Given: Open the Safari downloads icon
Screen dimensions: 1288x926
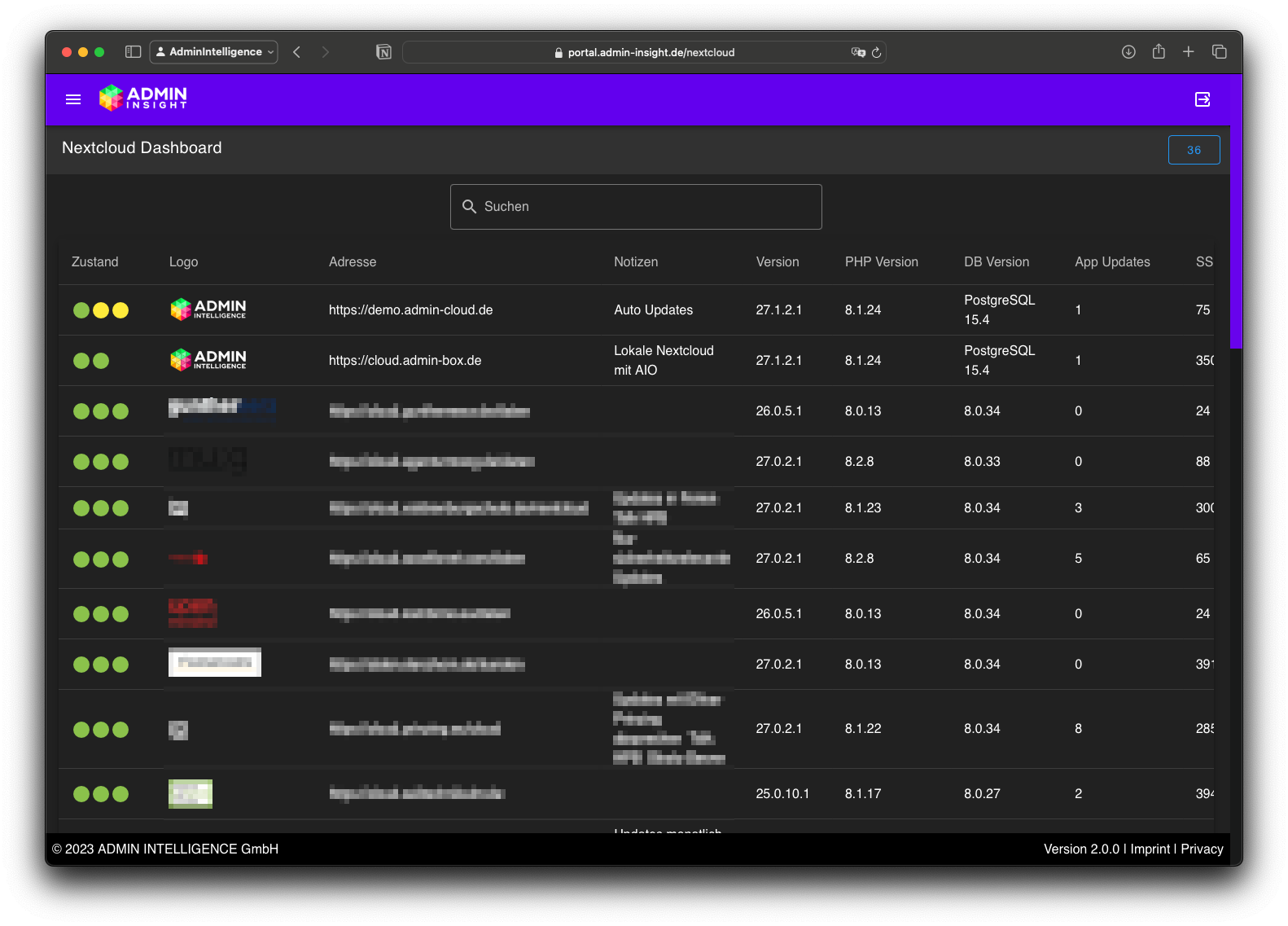Looking at the screenshot, I should [1128, 52].
